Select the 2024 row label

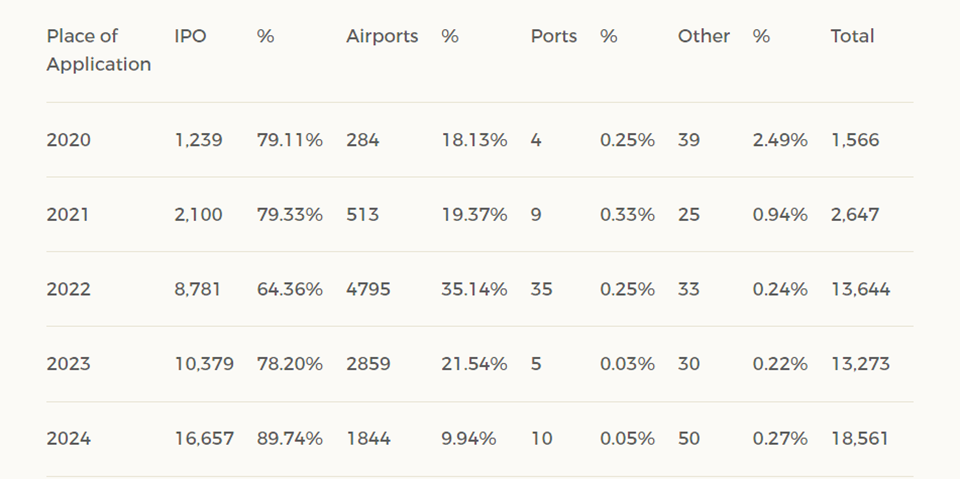[68, 439]
